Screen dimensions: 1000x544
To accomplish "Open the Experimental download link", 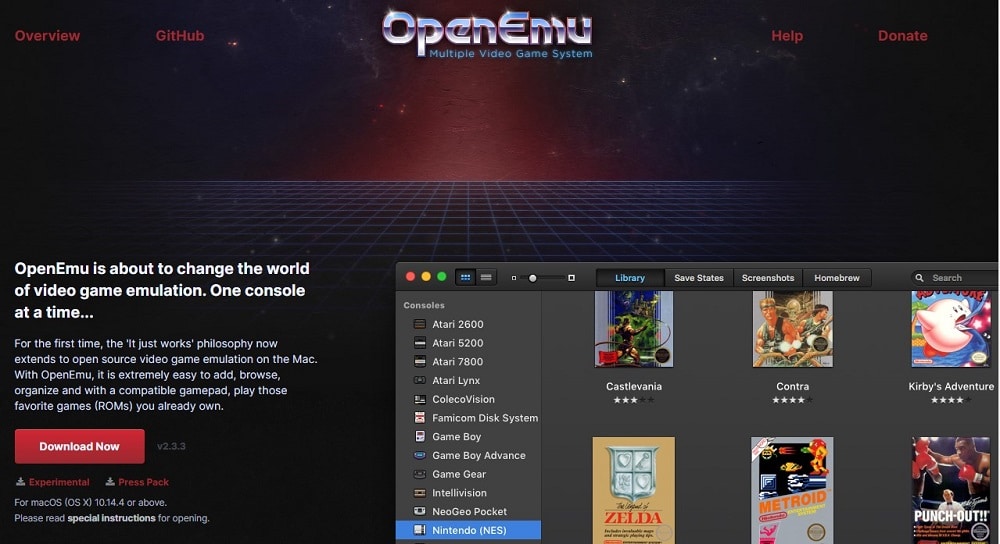I will click(x=59, y=482).
